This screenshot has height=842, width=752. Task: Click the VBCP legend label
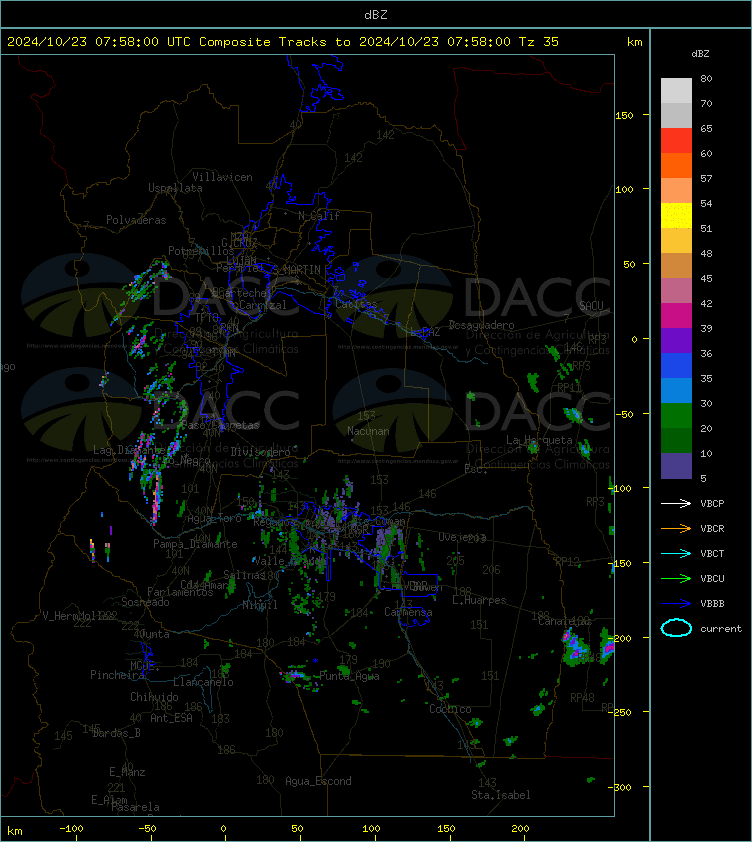click(712, 503)
